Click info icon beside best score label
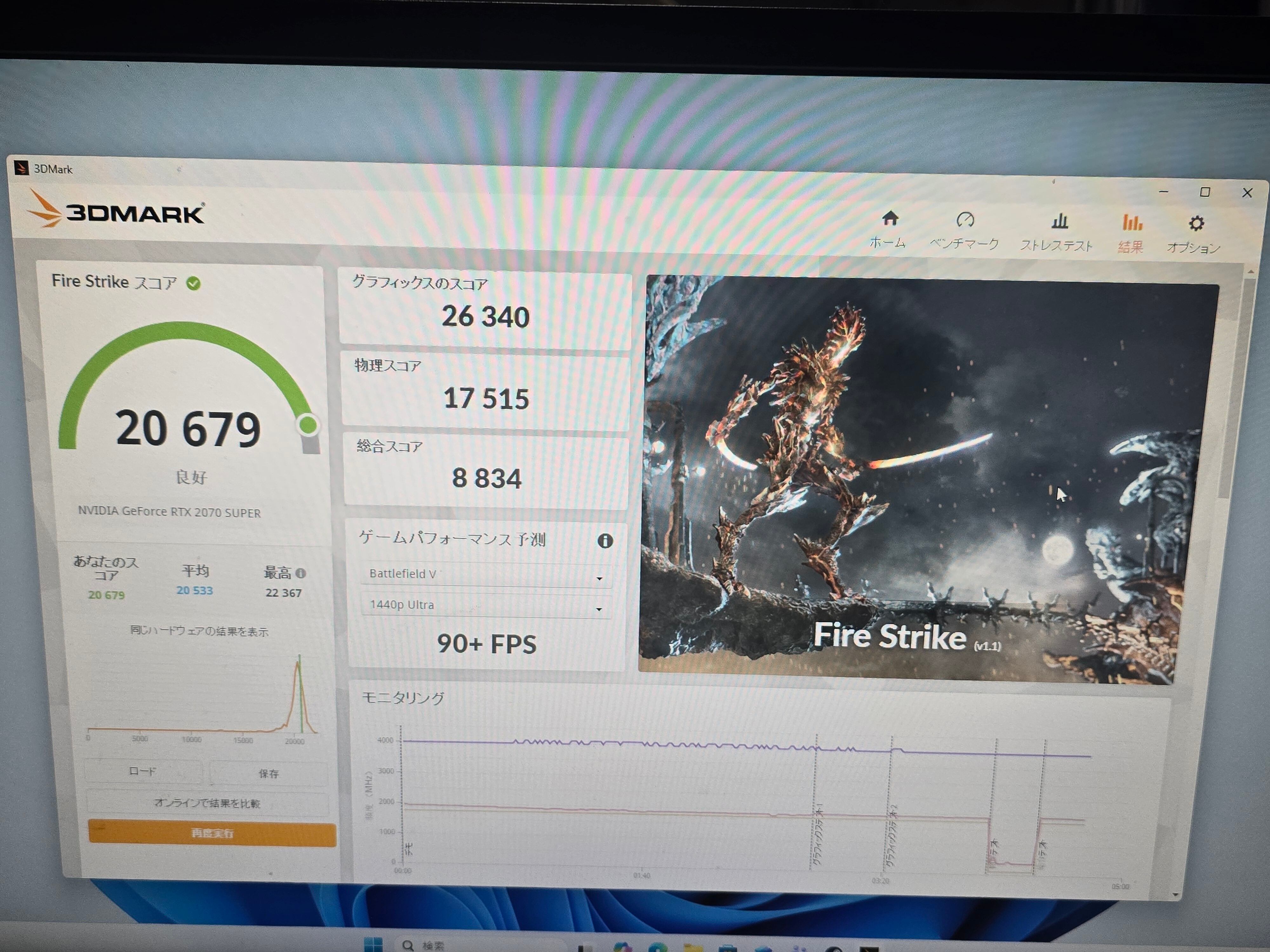 (301, 573)
